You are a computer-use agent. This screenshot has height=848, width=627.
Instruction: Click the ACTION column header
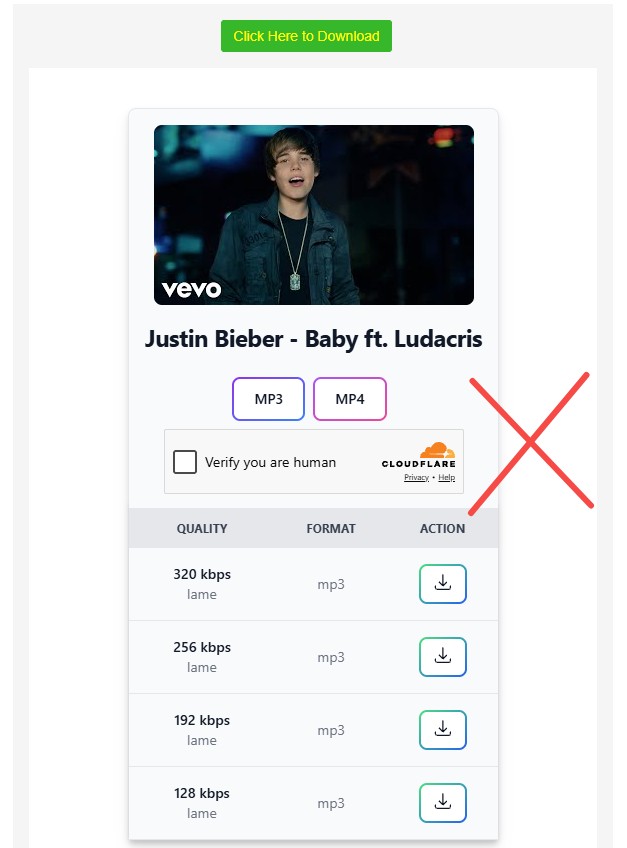click(442, 529)
